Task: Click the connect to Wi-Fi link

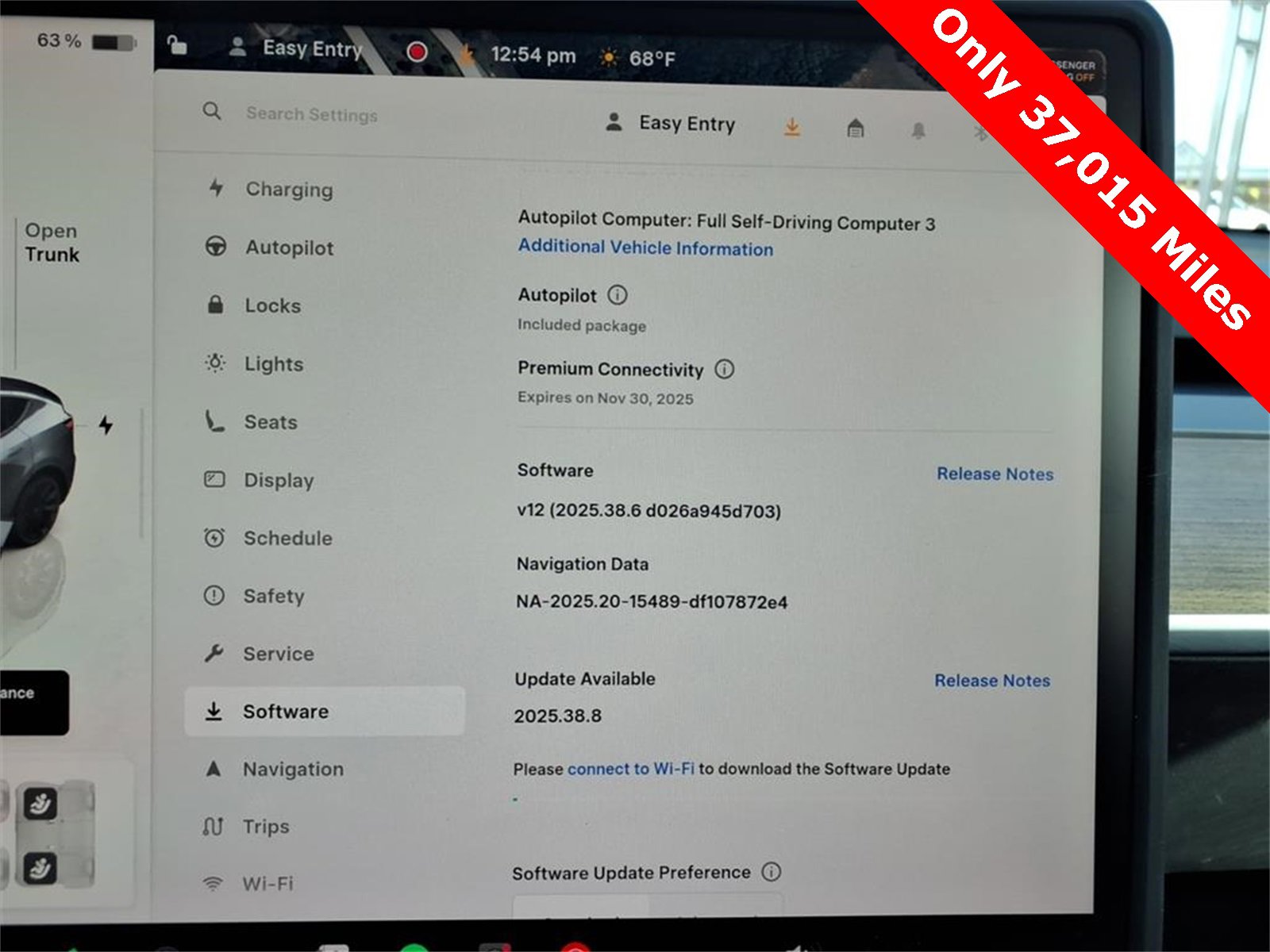Action: tap(630, 769)
